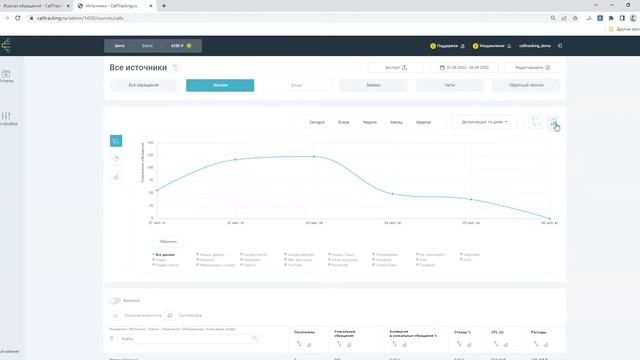
Task: Show the chart for Уникальные обращения column
Action: [x=349, y=344]
